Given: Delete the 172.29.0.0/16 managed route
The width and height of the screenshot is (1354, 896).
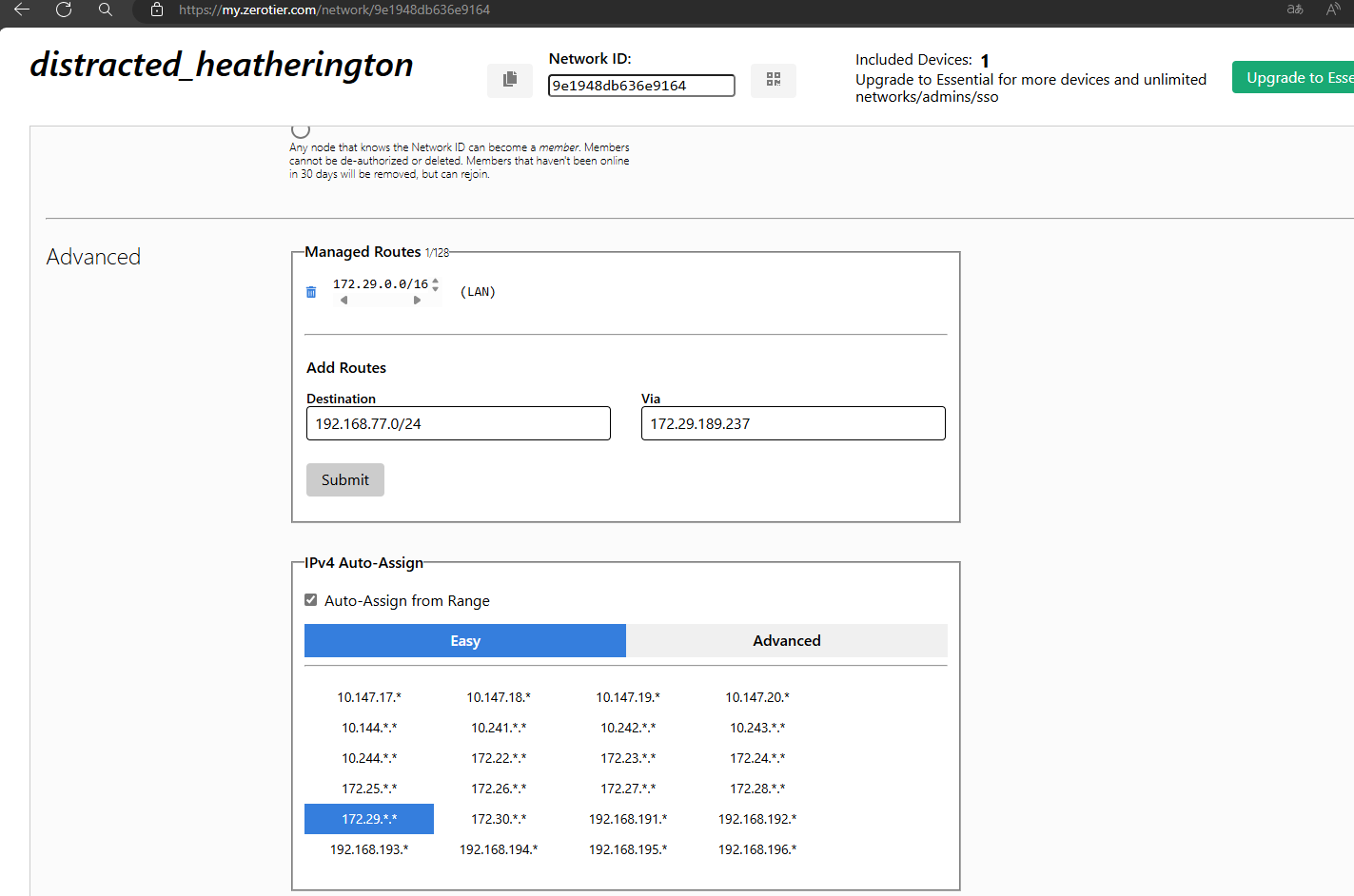Looking at the screenshot, I should coord(311,292).
